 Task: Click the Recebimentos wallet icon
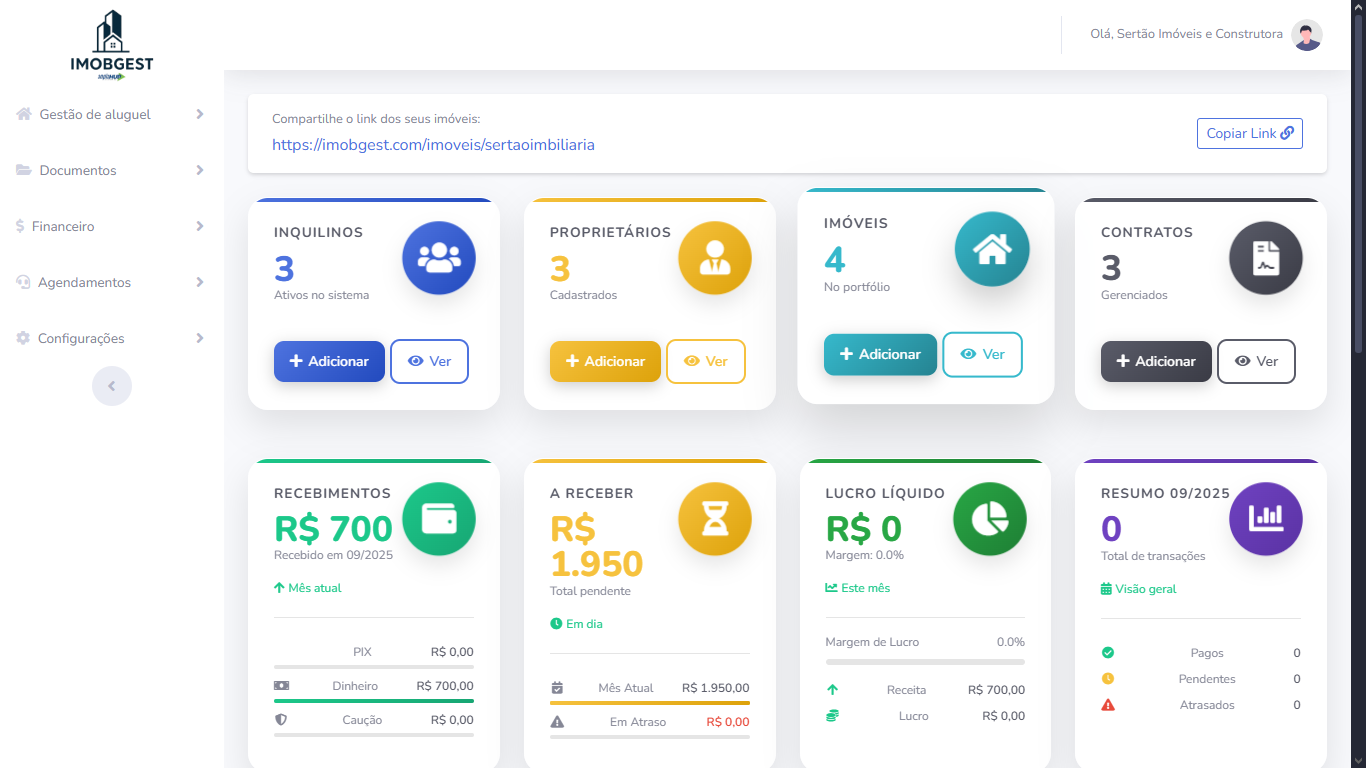pos(439,519)
